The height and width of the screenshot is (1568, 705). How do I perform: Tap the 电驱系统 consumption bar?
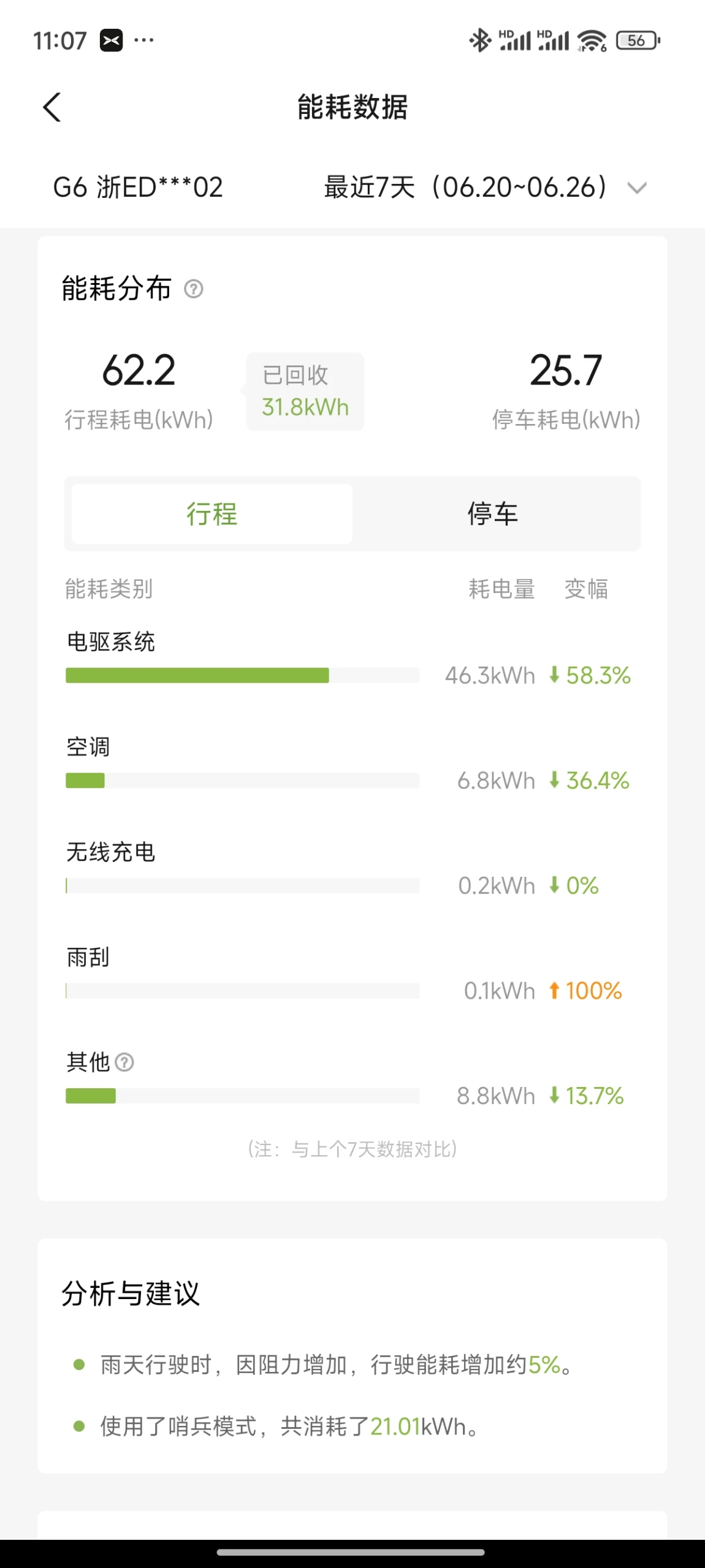coord(242,675)
